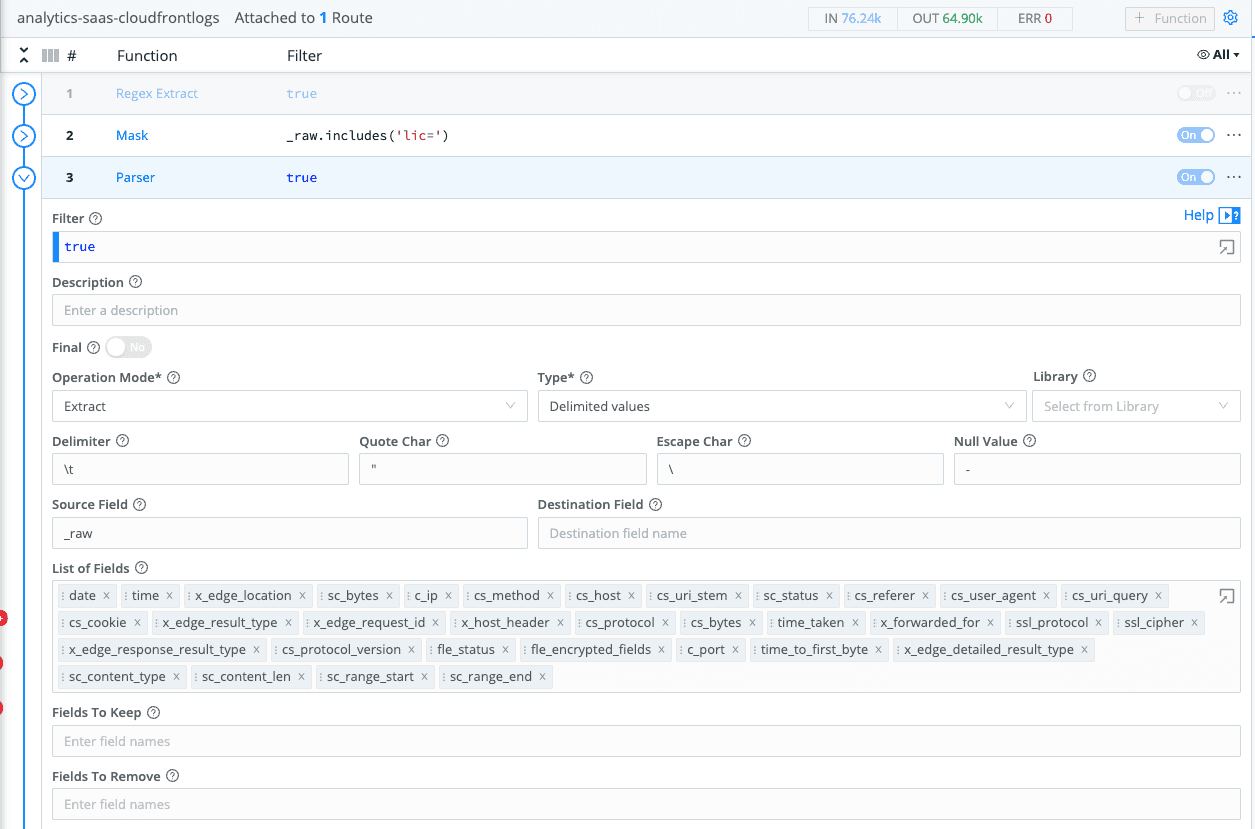Open the List of Fields expand icon
This screenshot has height=829, width=1255.
1226,595
